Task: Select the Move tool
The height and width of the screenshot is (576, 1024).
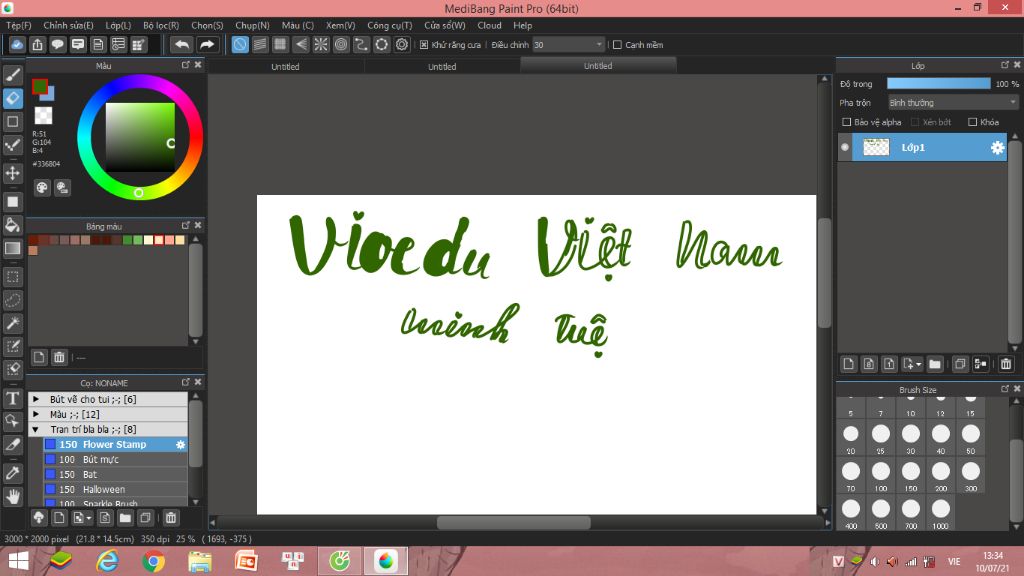Action: tap(12, 174)
